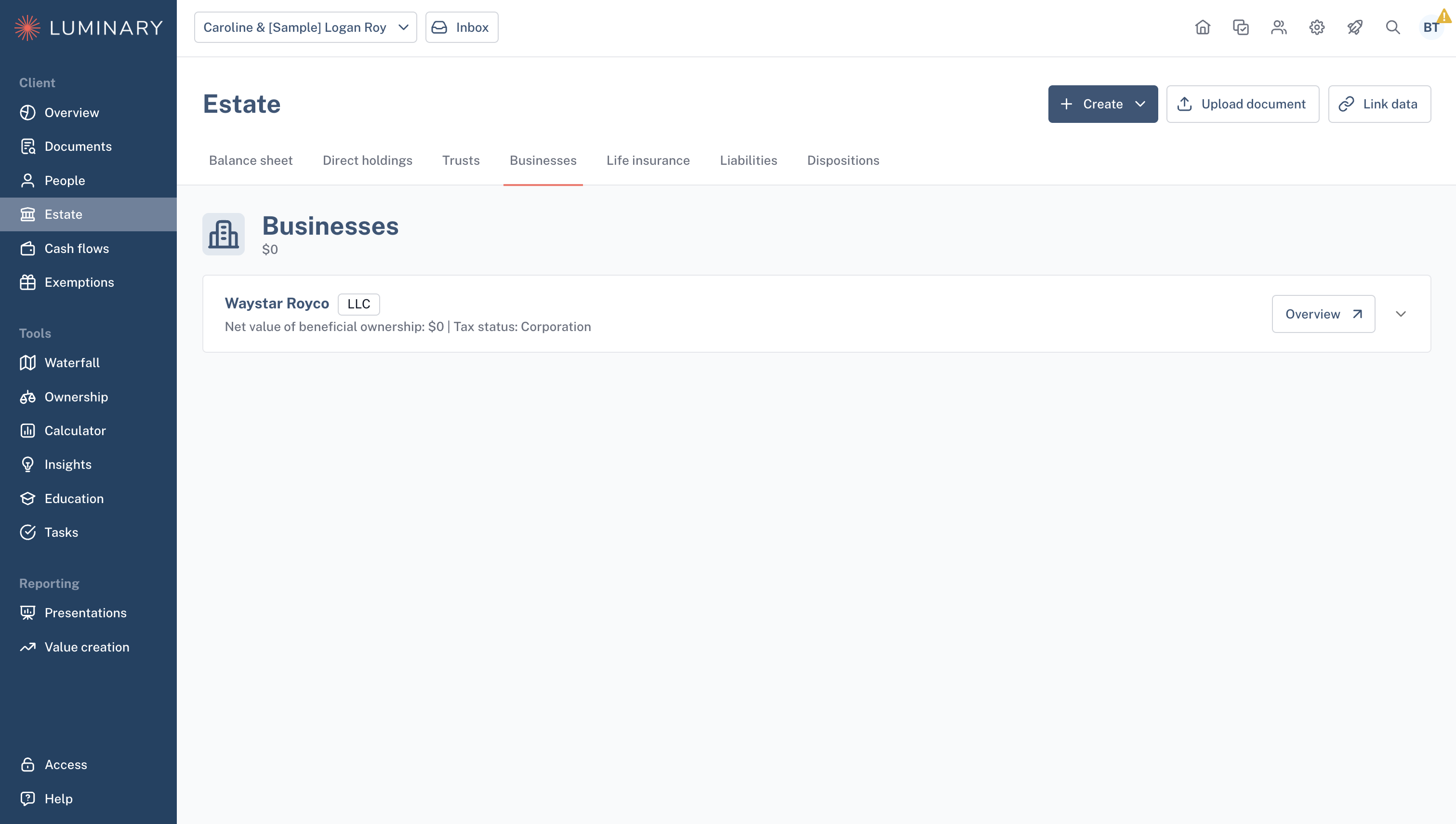Click the Tools section label in sidebar

[35, 333]
